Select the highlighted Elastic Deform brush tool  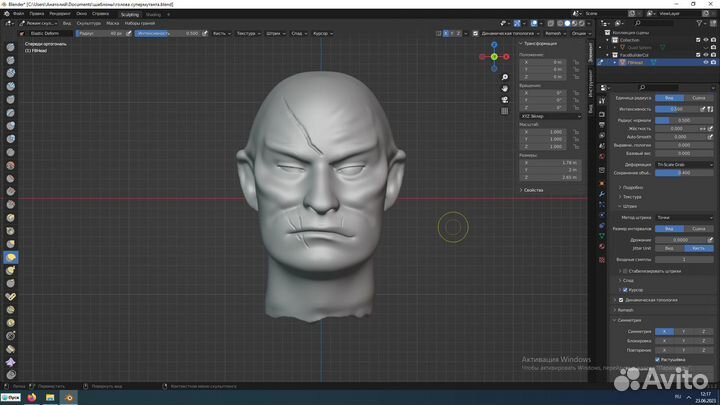pyautogui.click(x=10, y=257)
